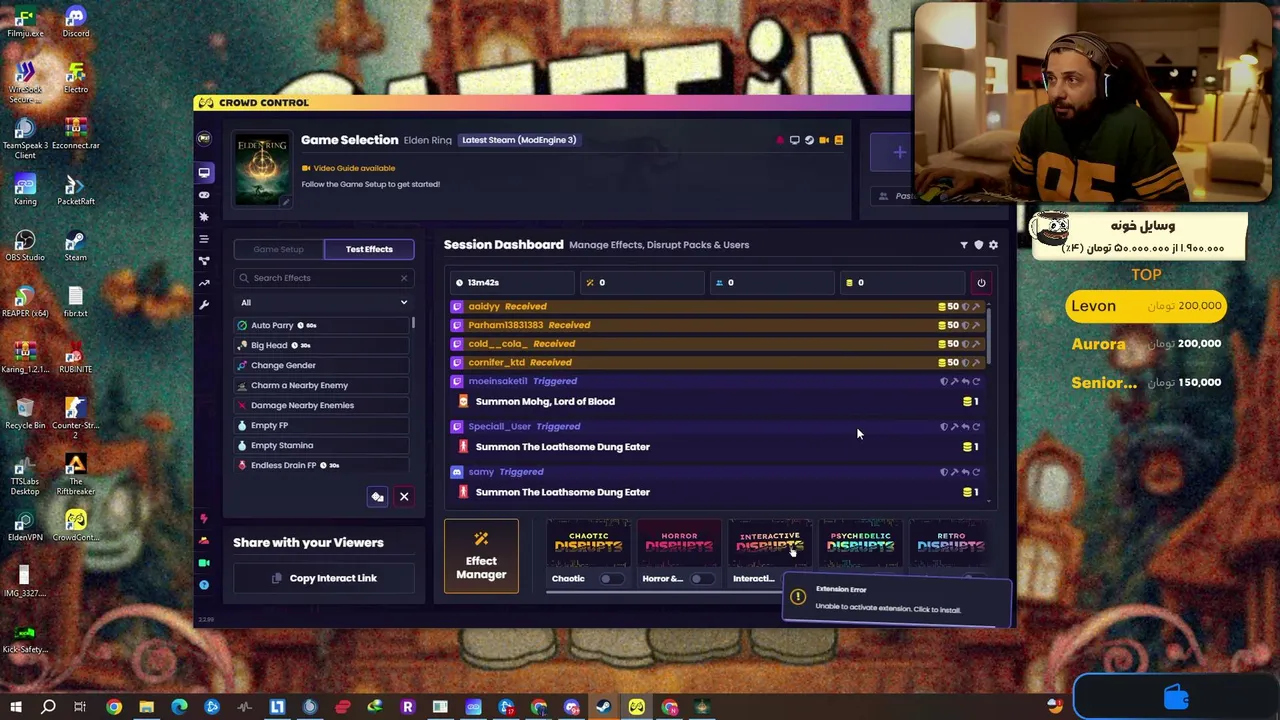The image size is (1280, 720).
Task: Select the Horror Disrupts pack thumbnail
Action: pos(679,544)
